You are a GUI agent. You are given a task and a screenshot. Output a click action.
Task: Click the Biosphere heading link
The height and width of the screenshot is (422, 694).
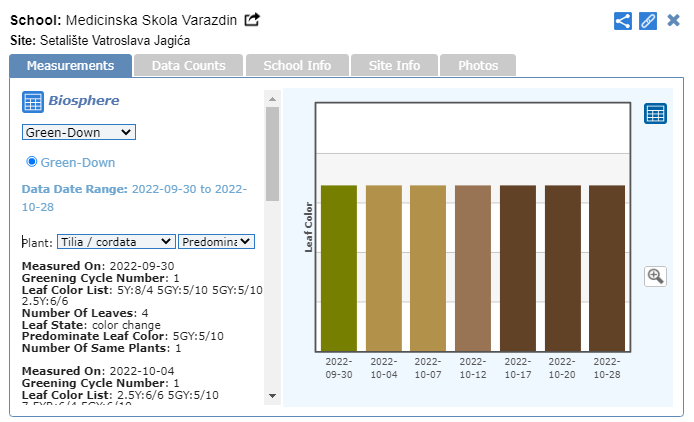point(84,101)
